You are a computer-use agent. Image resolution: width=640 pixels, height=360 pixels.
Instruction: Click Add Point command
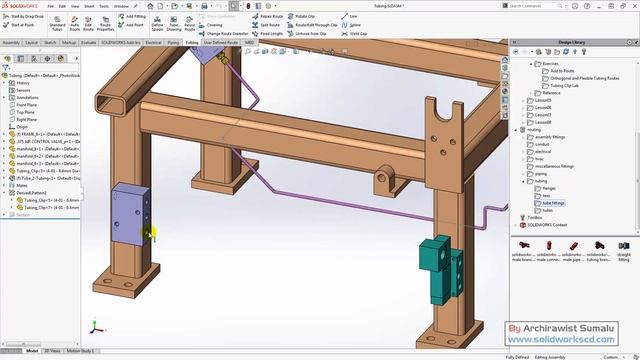131,25
